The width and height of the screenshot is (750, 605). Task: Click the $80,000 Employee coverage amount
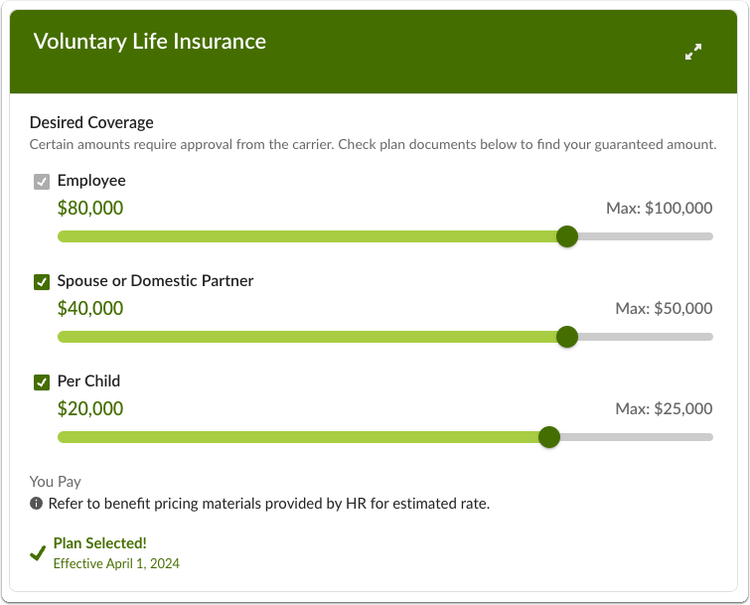click(90, 208)
